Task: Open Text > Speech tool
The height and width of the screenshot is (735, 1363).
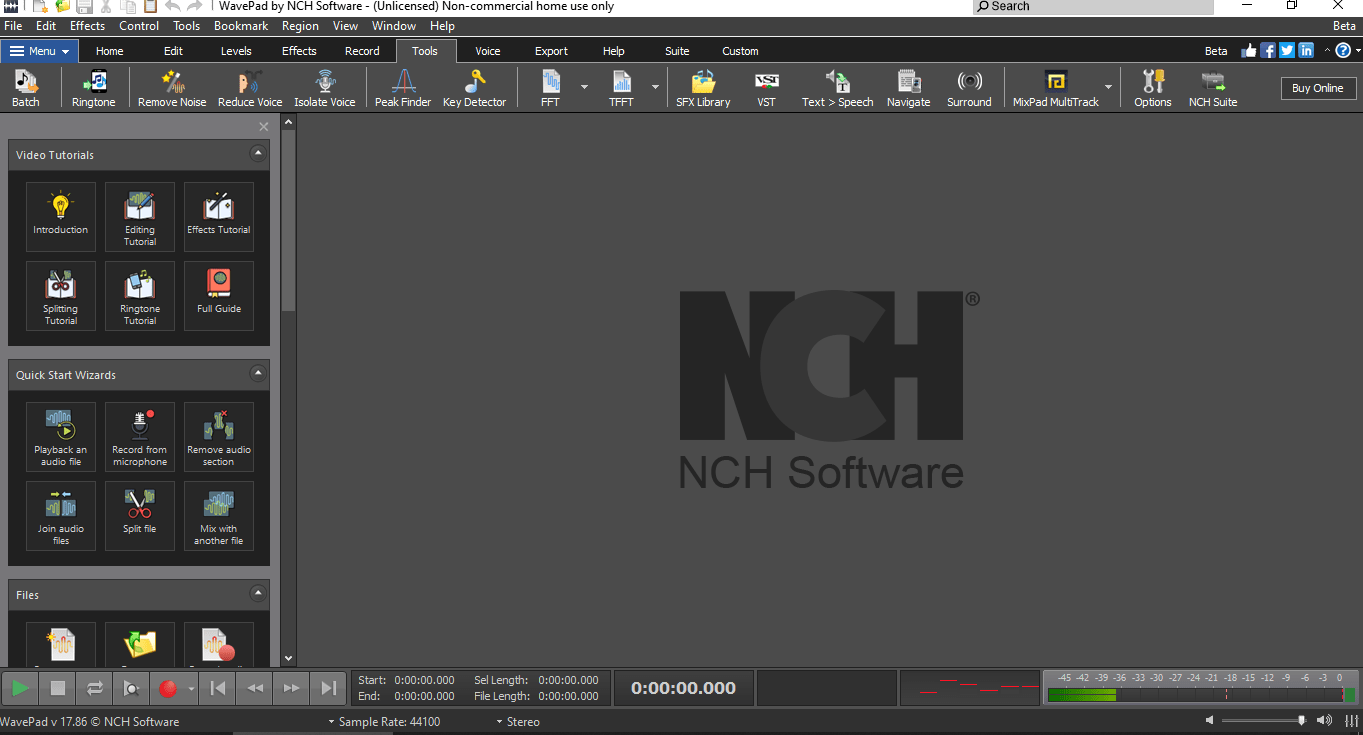Action: point(837,89)
